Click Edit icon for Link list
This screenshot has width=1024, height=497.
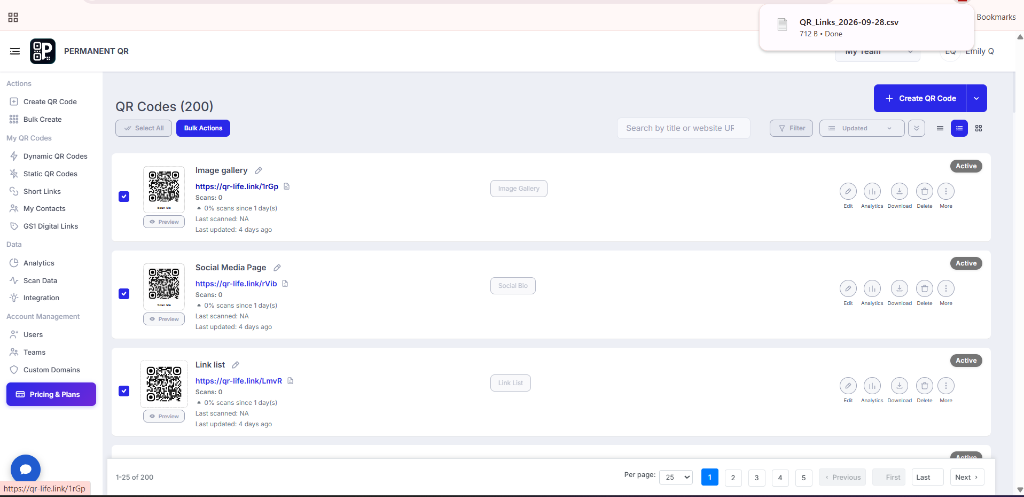pyautogui.click(x=848, y=385)
